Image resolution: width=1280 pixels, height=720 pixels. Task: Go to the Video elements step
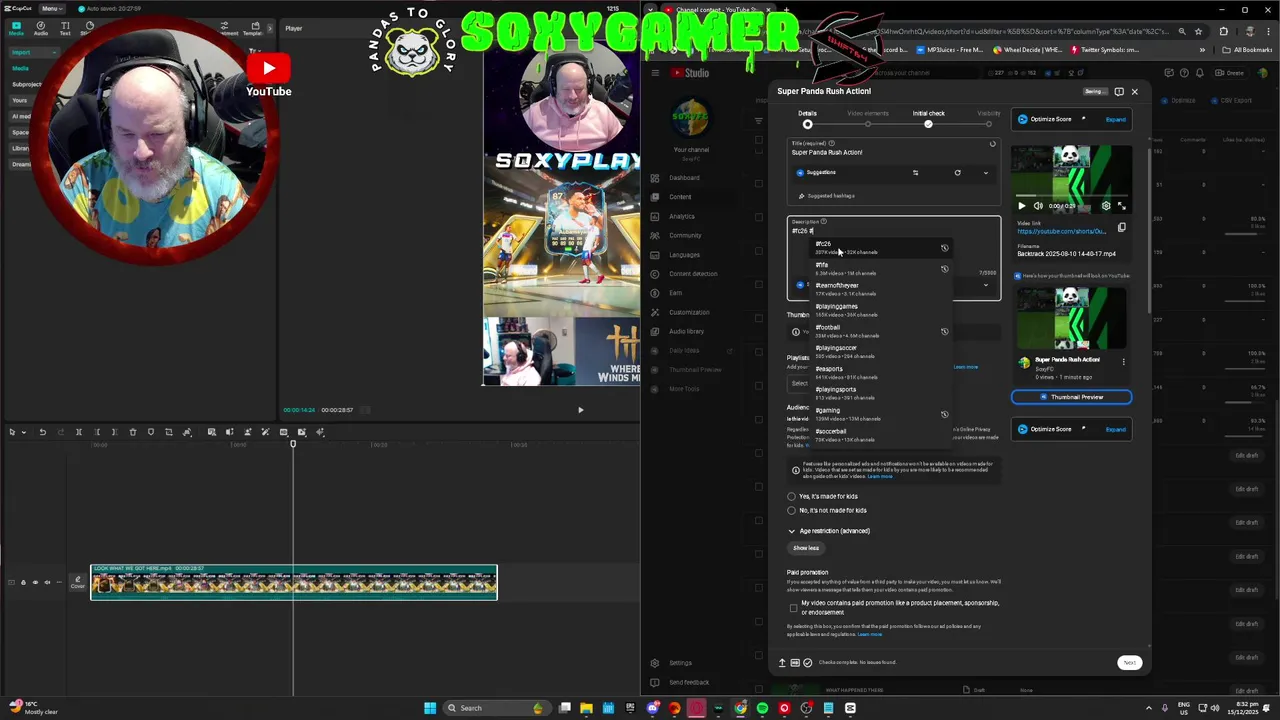coord(868,118)
